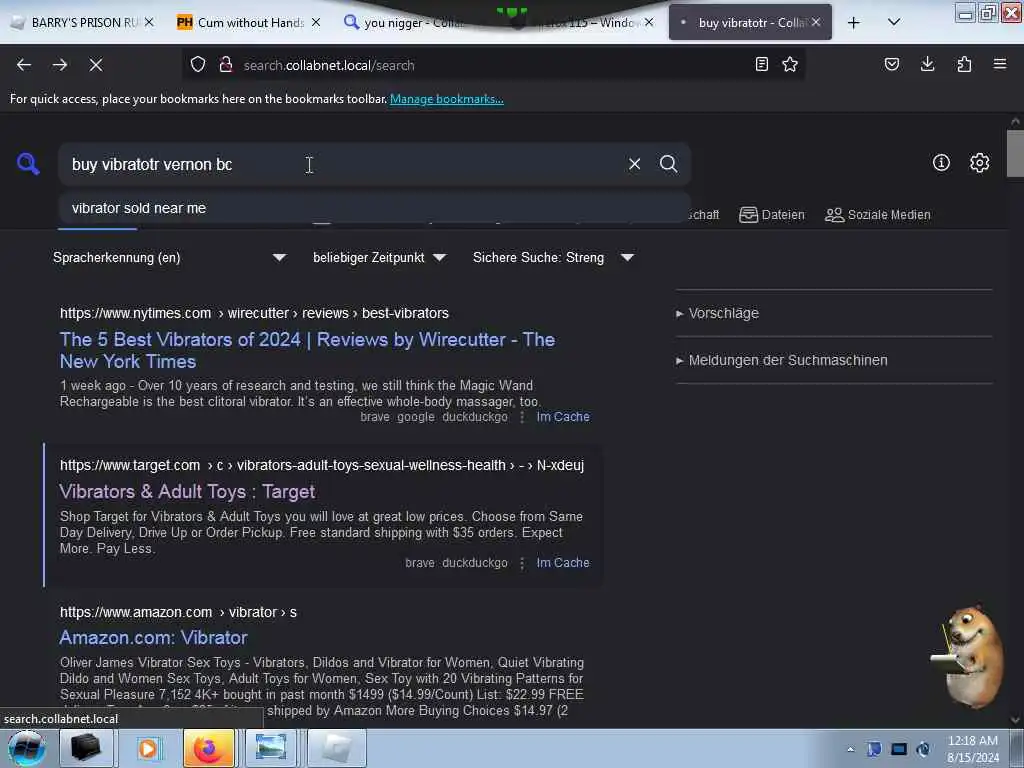Open The 5 Best Vibrators of 2024 result

click(308, 351)
